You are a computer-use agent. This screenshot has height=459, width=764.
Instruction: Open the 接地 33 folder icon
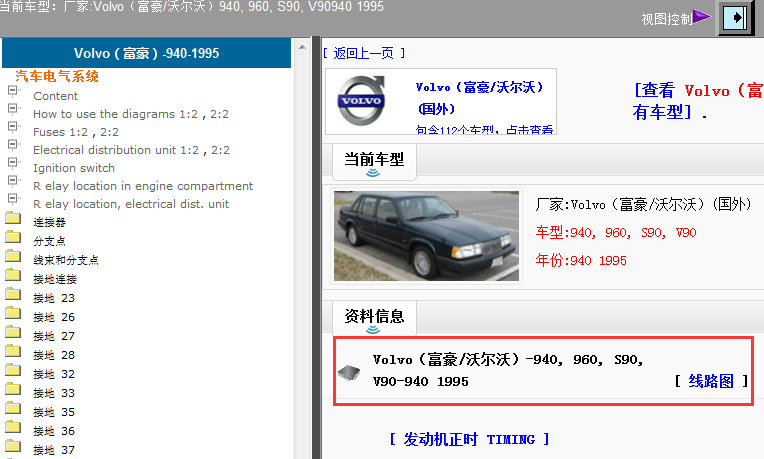click(13, 389)
